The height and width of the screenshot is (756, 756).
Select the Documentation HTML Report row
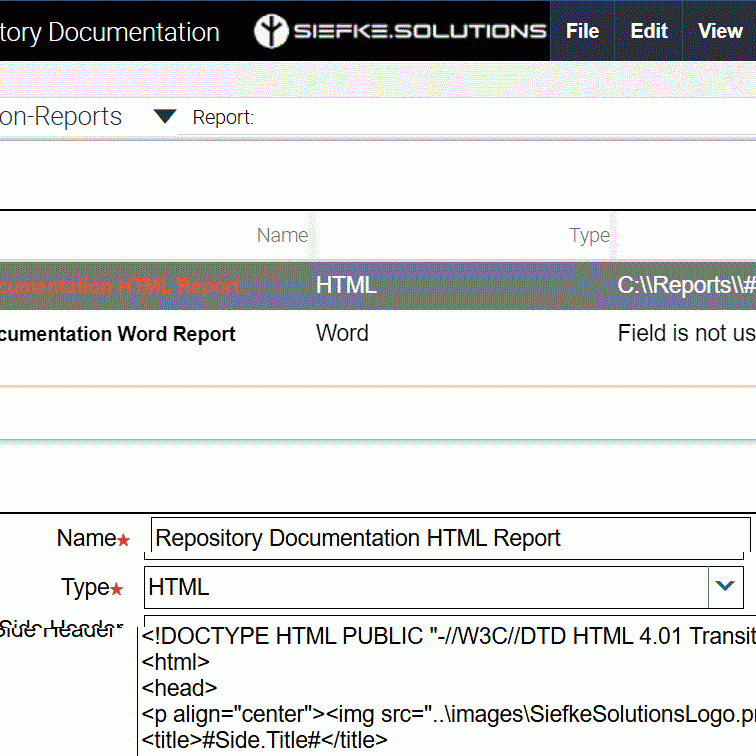point(378,285)
